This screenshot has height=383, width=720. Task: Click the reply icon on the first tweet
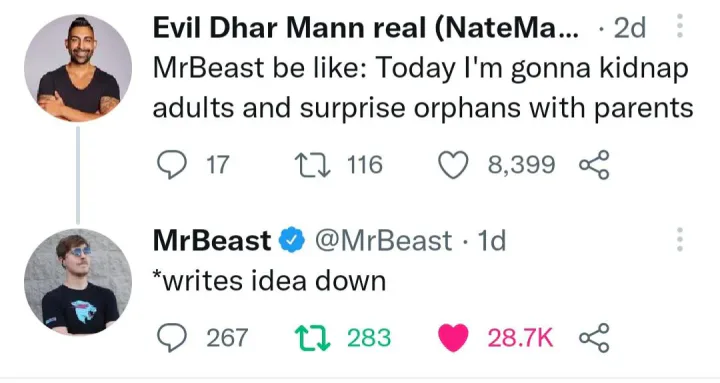[x=172, y=165]
